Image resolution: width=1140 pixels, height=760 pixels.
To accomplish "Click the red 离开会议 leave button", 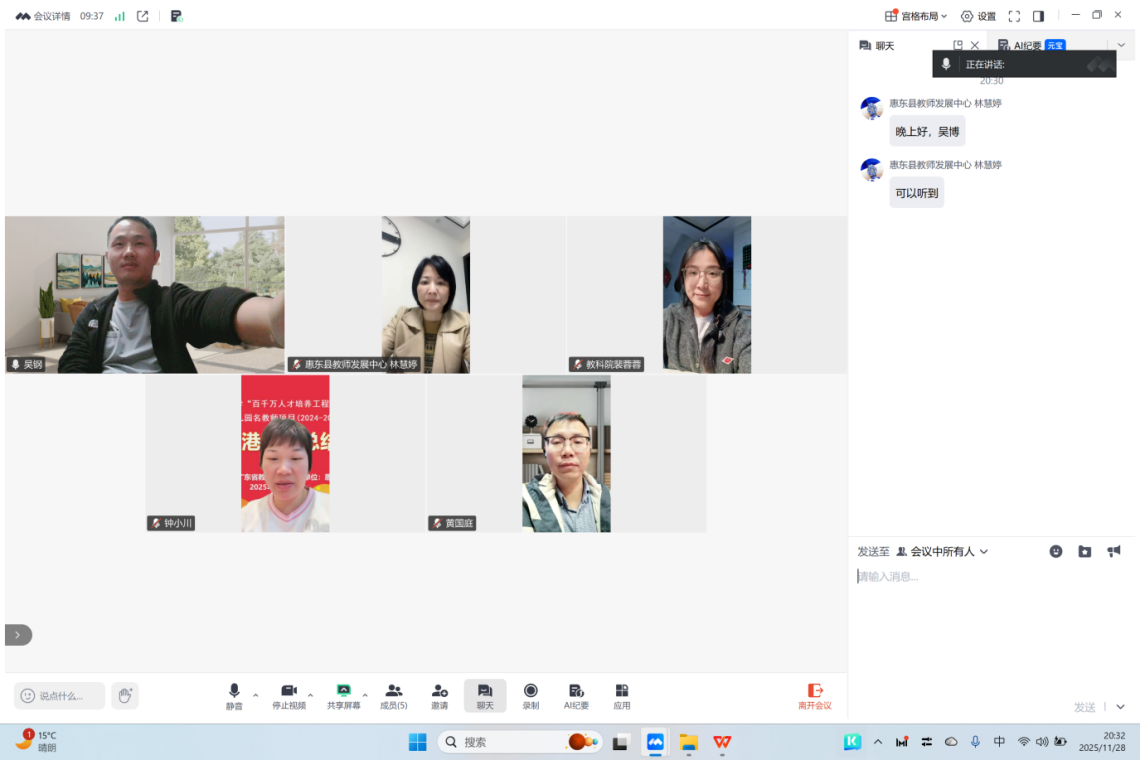I will pyautogui.click(x=815, y=695).
